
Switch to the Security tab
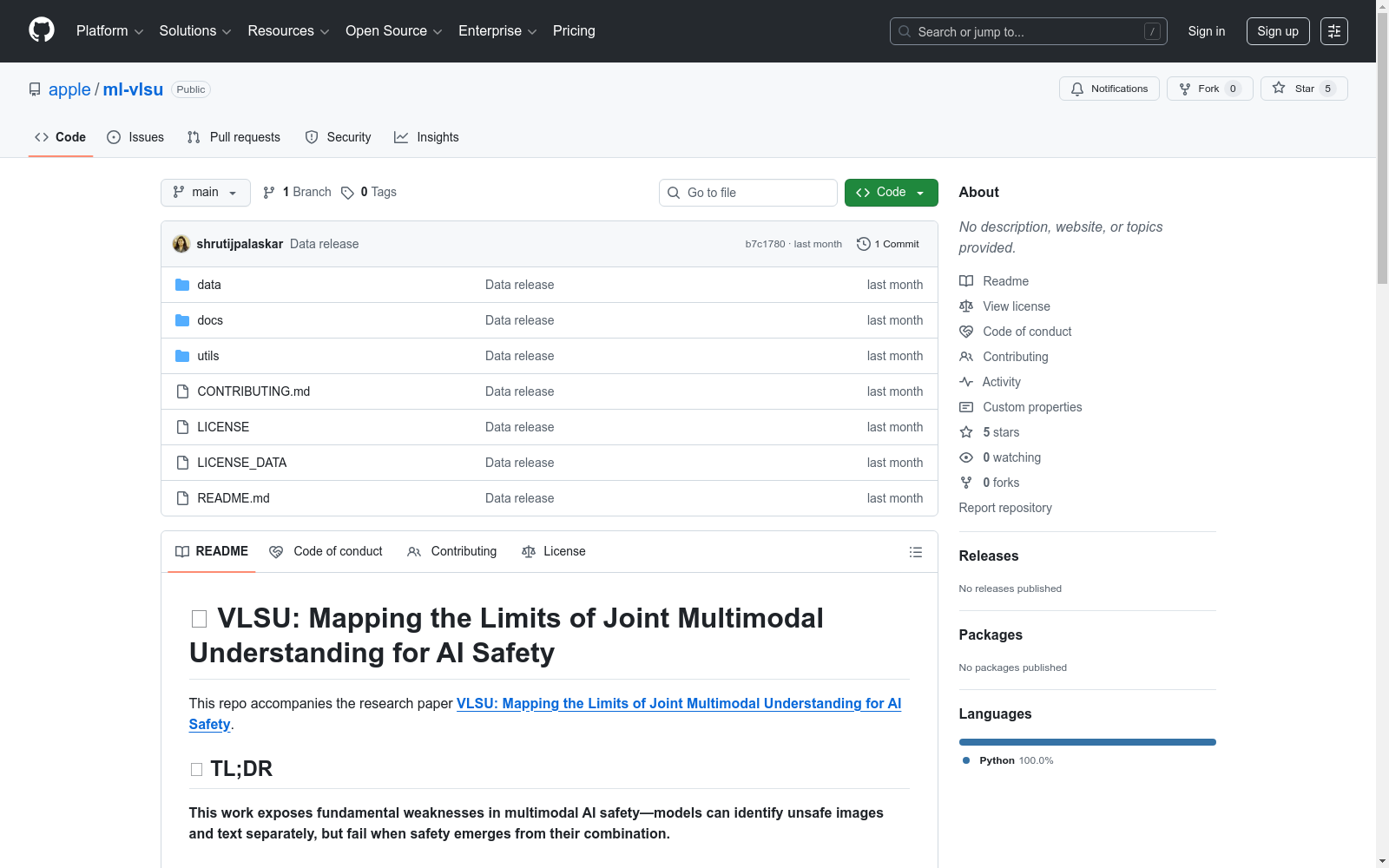[338, 137]
